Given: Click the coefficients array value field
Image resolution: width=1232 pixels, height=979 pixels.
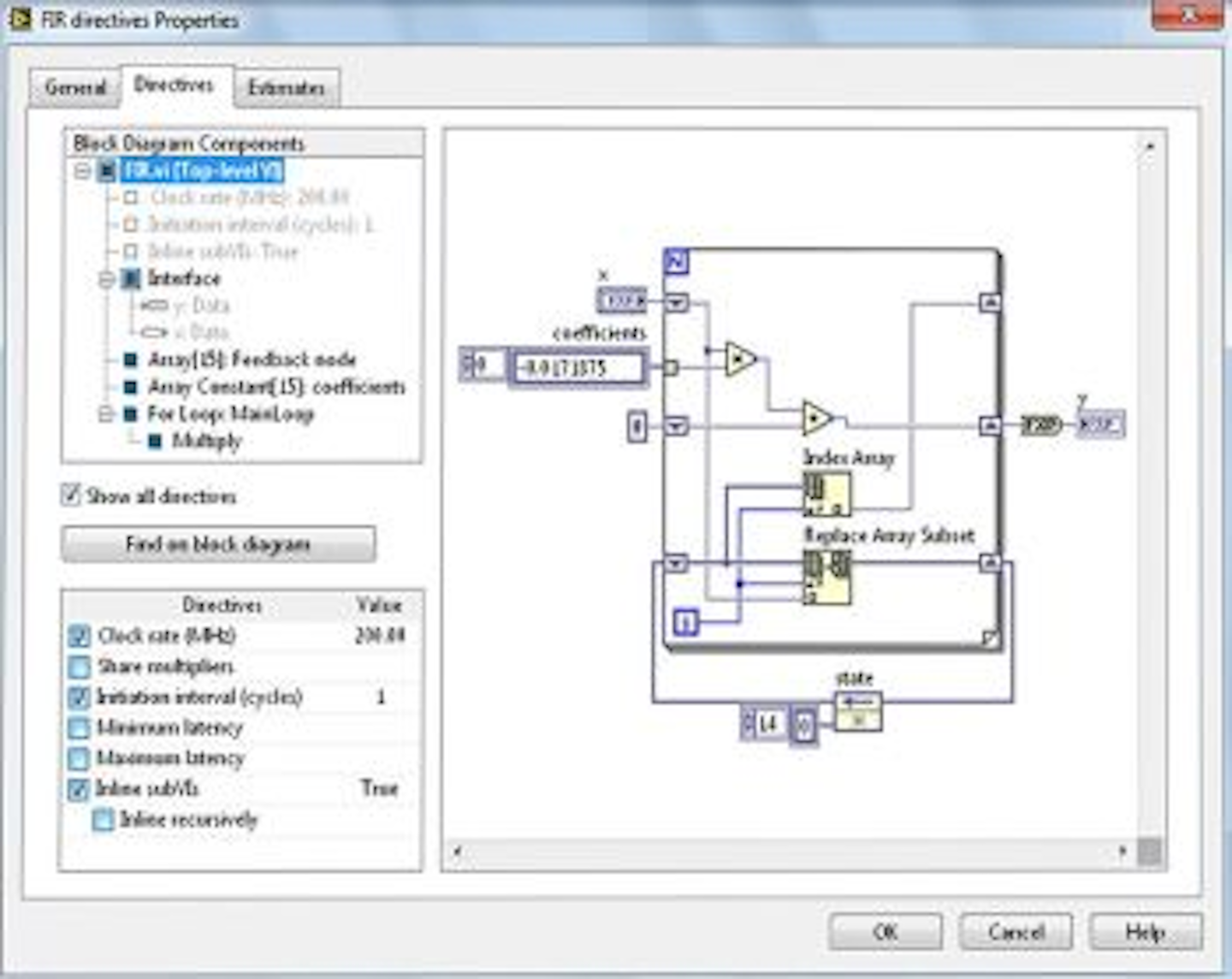Looking at the screenshot, I should click(x=580, y=368).
